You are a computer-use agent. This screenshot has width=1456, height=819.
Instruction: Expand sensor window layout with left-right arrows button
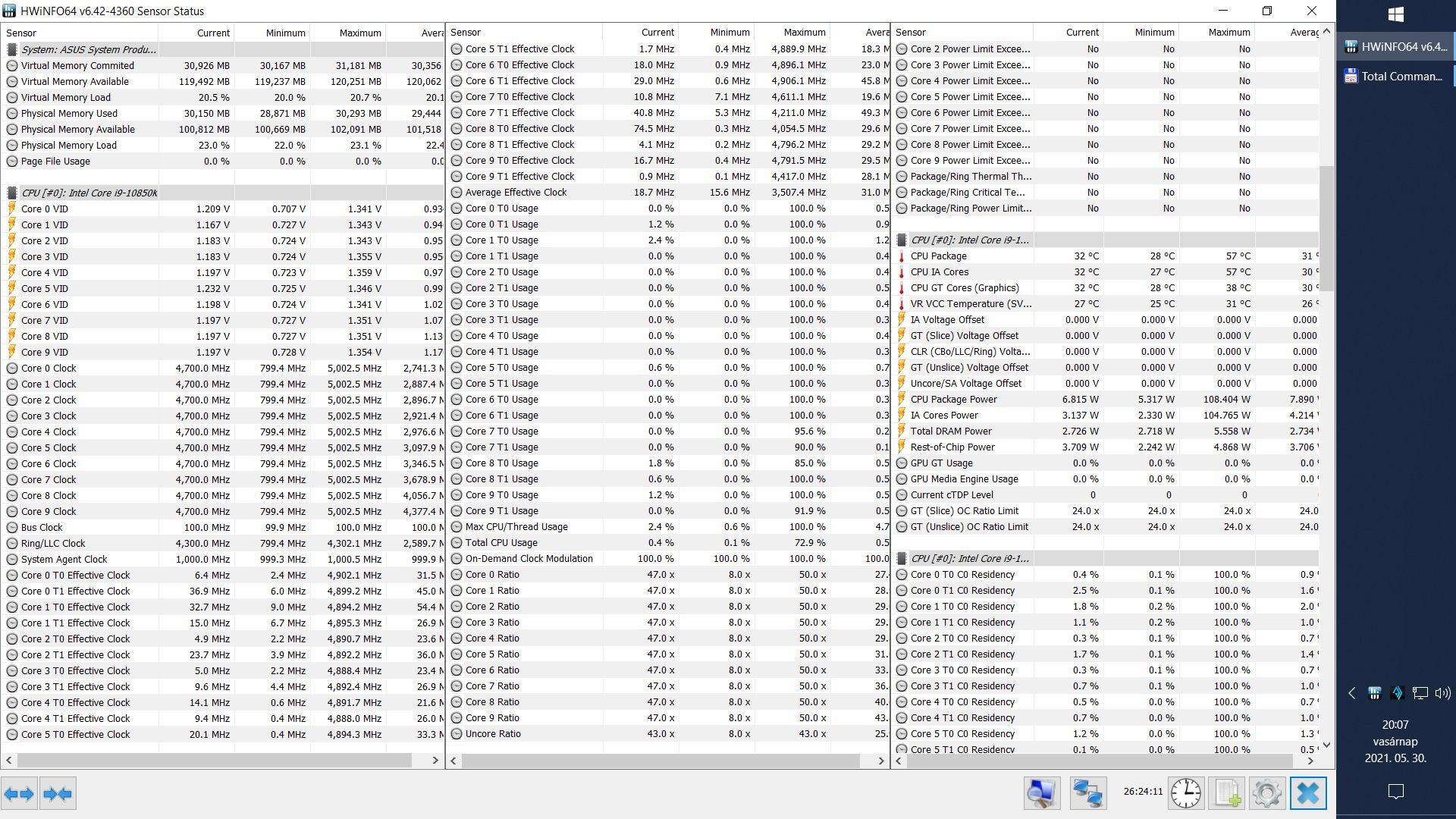point(19,794)
